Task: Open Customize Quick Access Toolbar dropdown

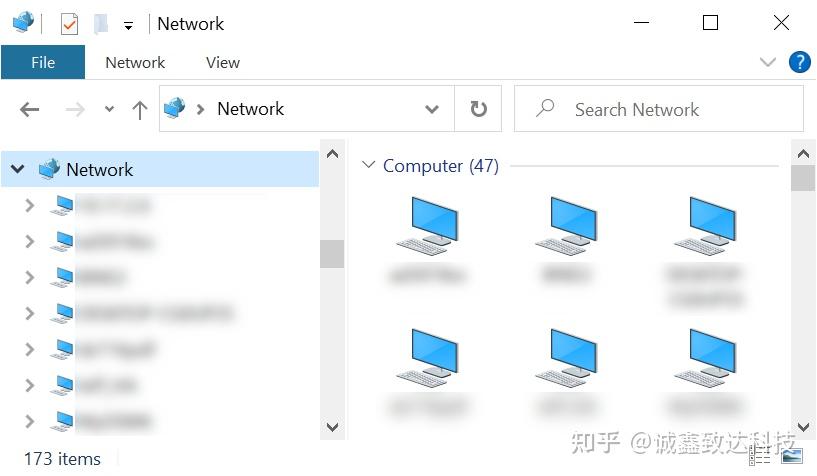Action: 128,25
